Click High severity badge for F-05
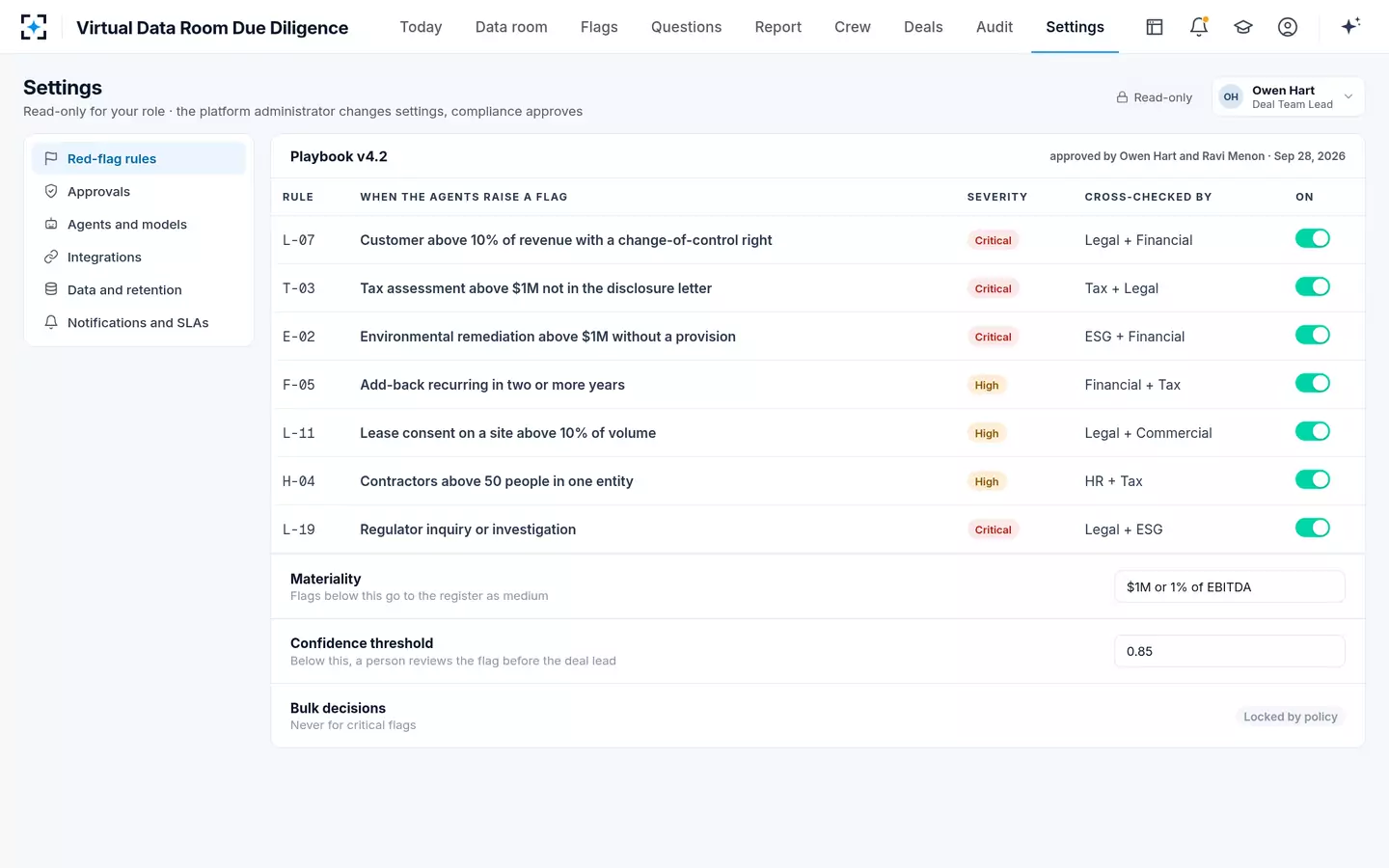Screen dimensions: 1389x868 tap(987, 385)
